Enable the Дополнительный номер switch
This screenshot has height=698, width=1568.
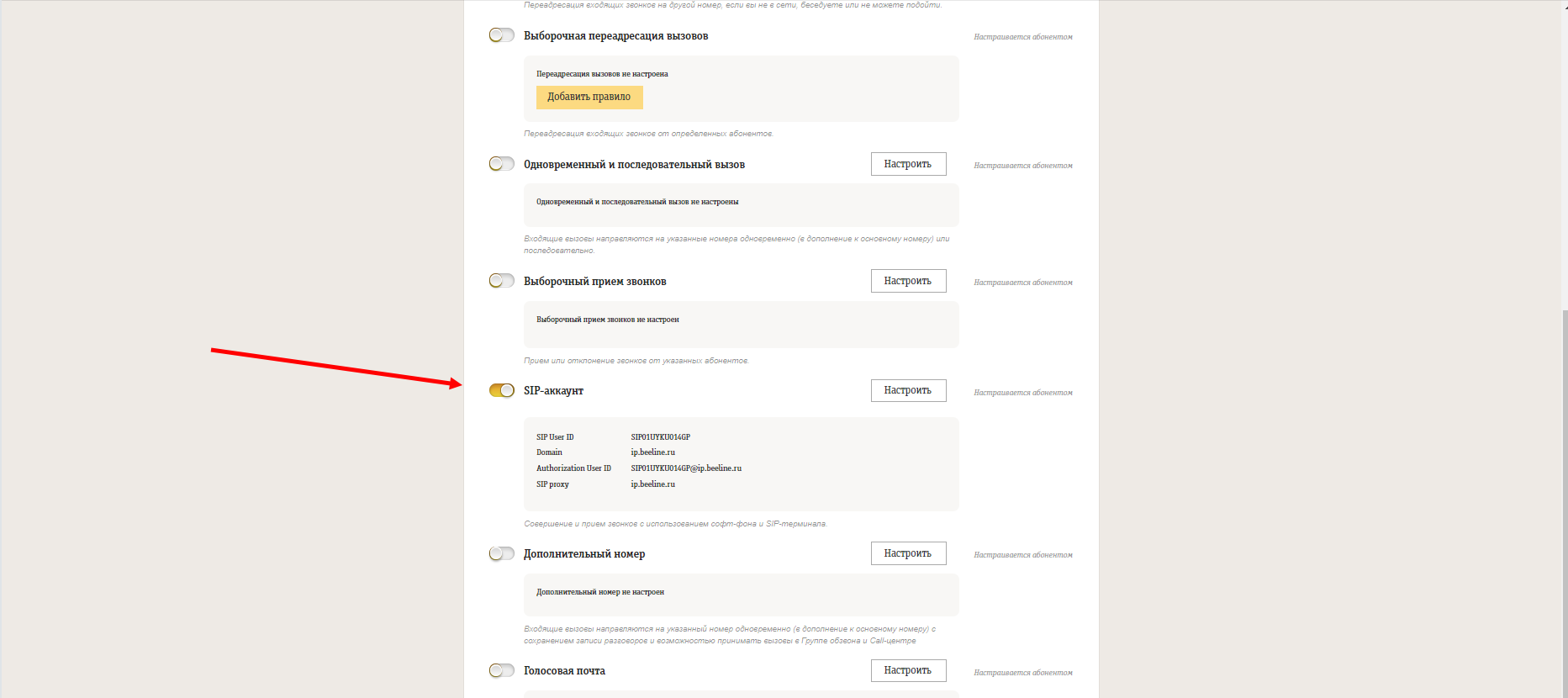(502, 553)
